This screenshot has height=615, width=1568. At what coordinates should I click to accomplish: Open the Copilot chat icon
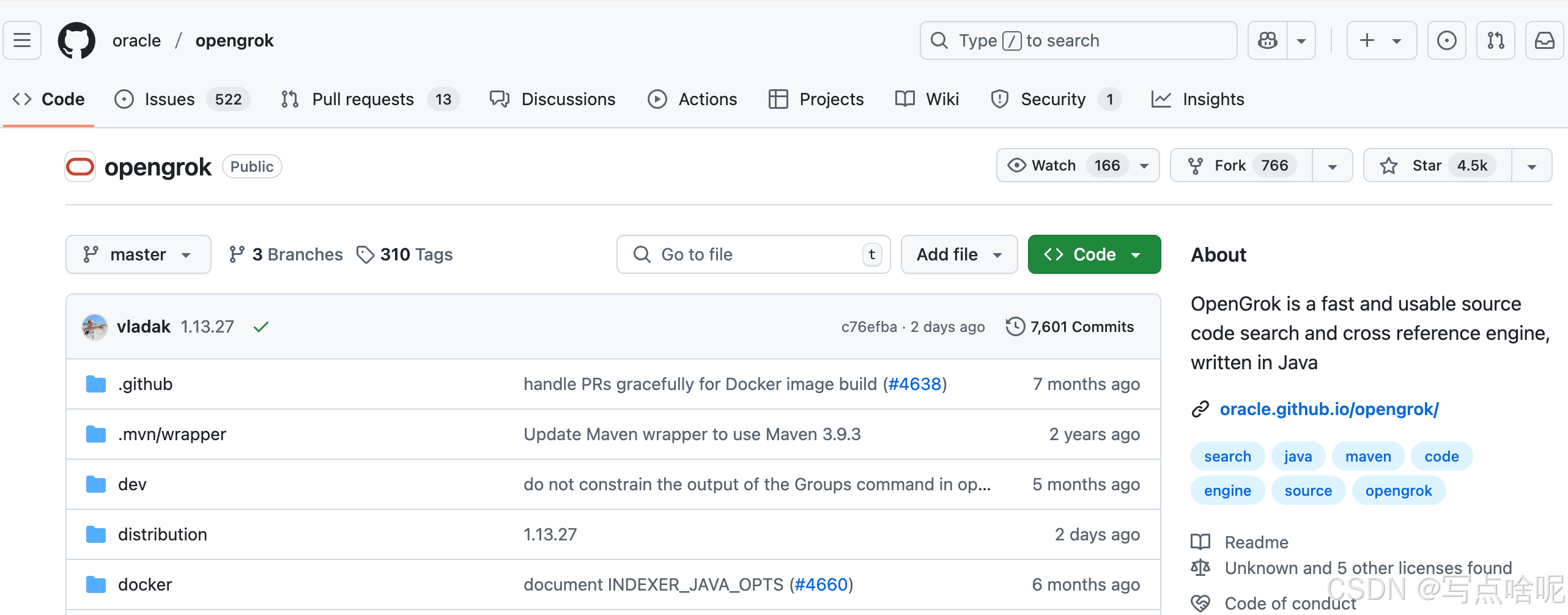coord(1267,40)
